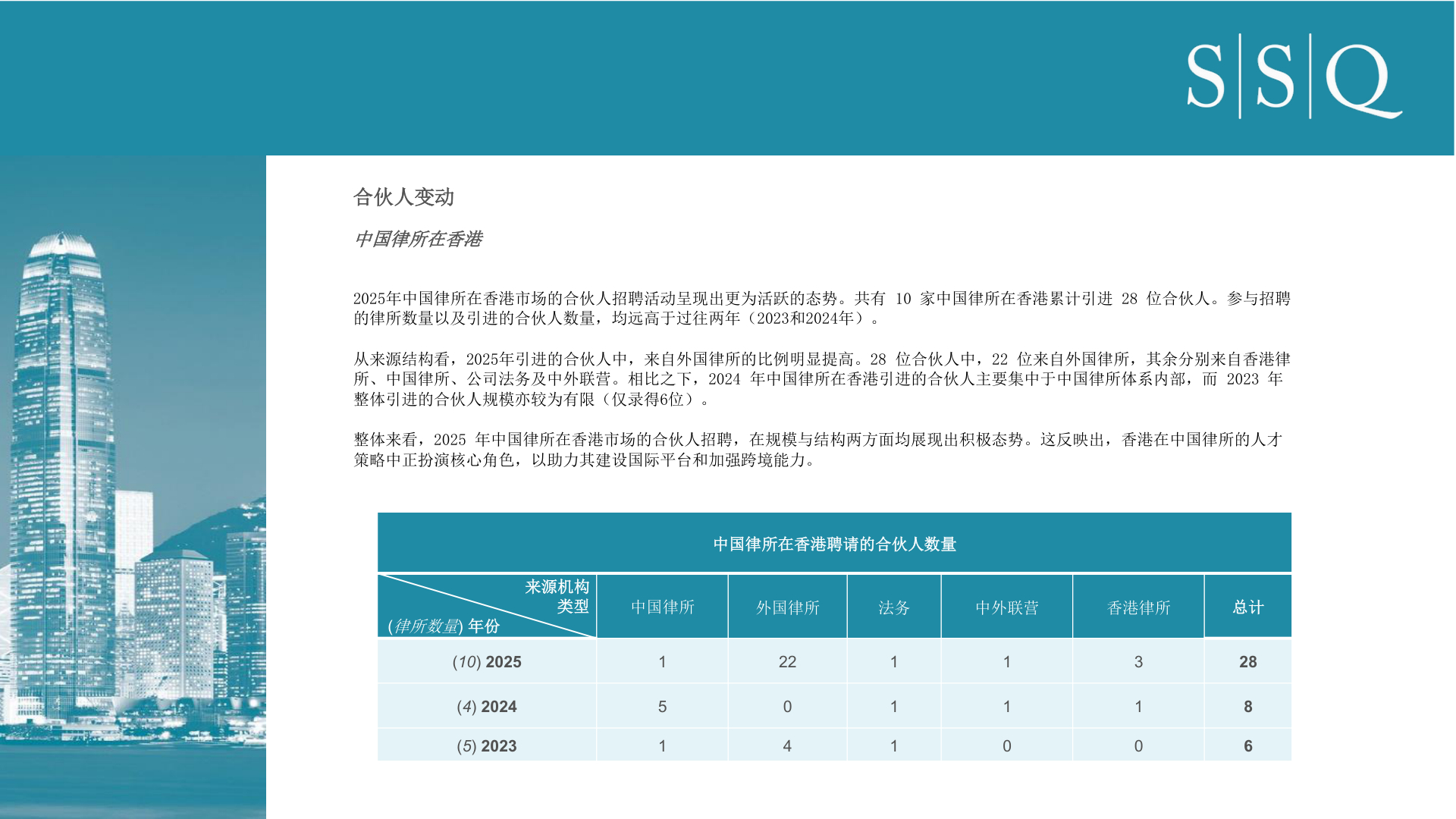1456x819 pixels.
Task: Select the 中国律所 column header
Action: [662, 607]
